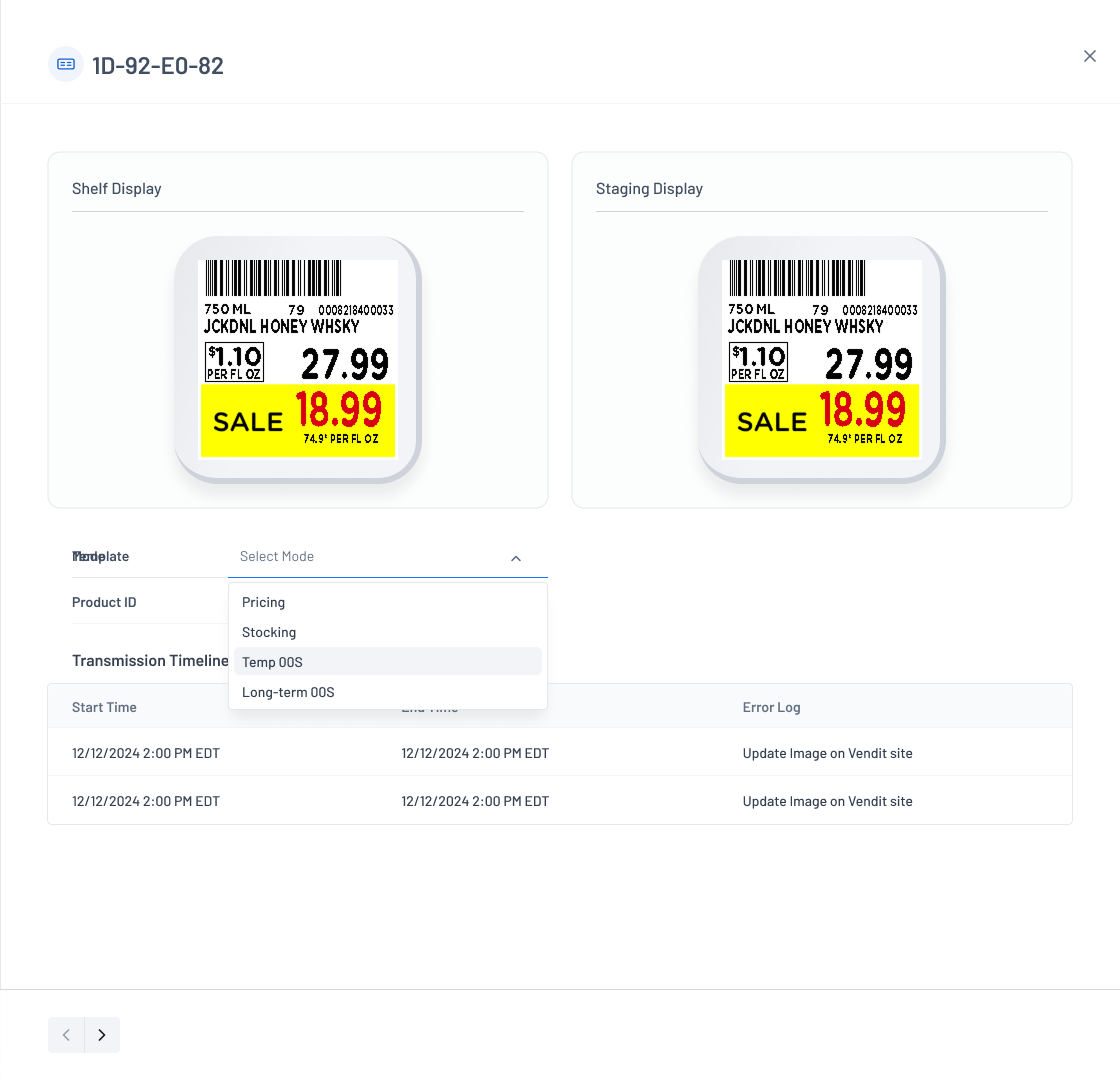Choose Stocking from the mode list
Viewport: 1120px width, 1087px height.
(x=387, y=632)
